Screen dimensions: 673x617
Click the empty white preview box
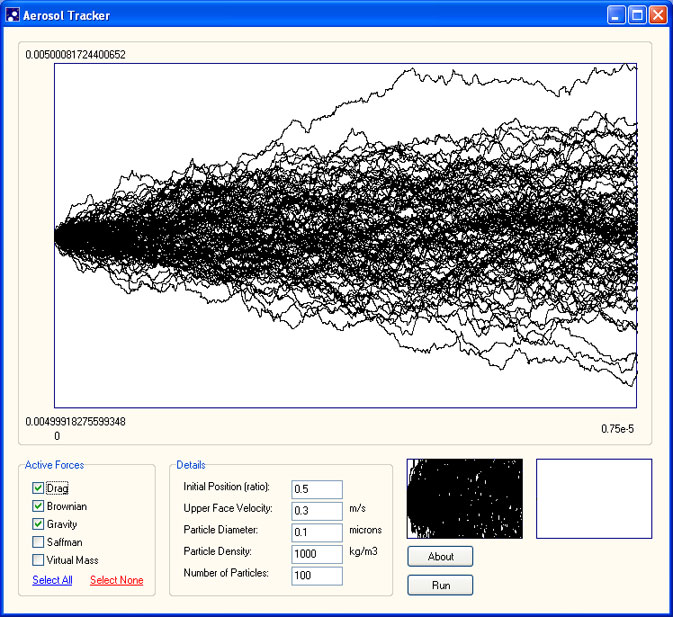click(594, 499)
